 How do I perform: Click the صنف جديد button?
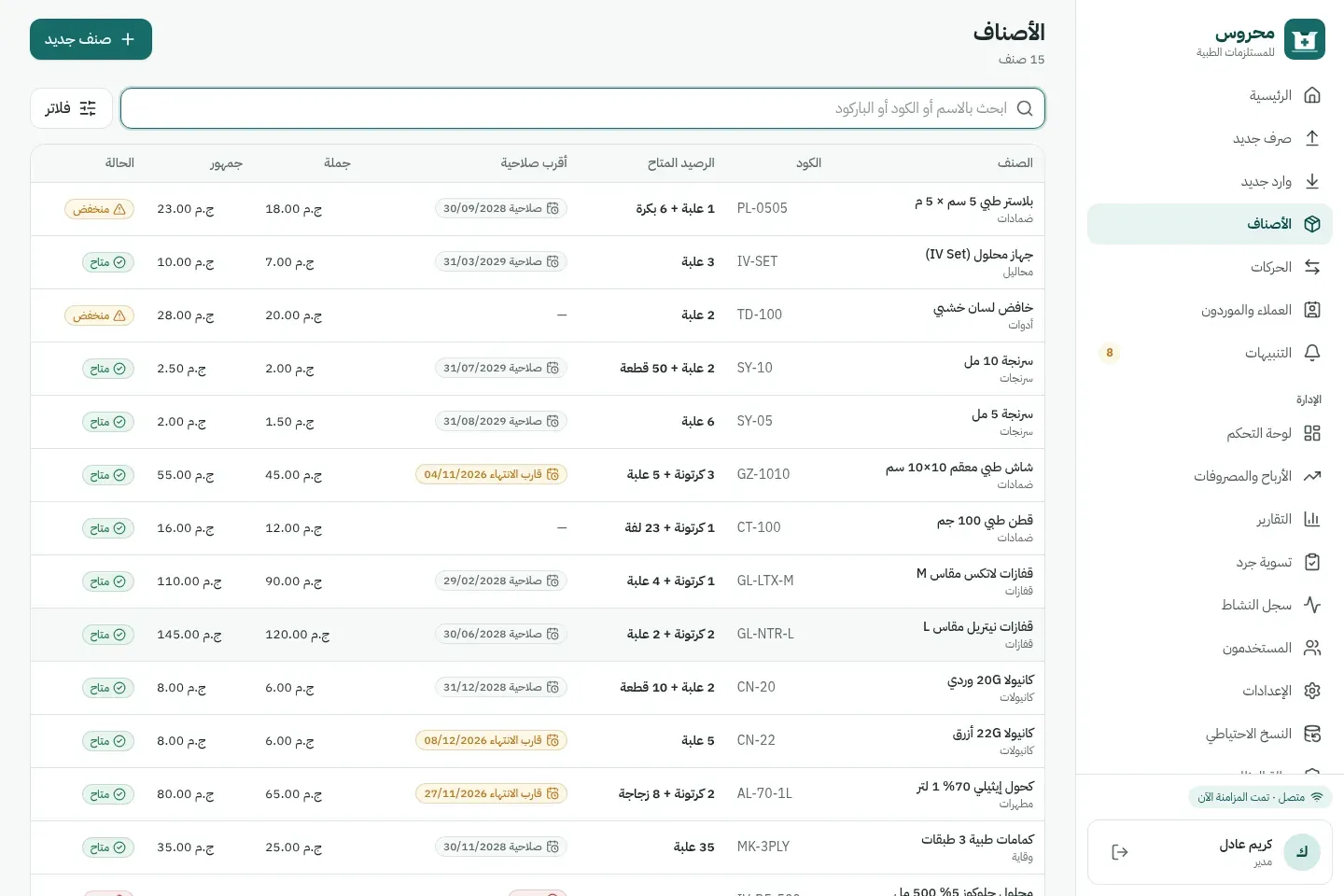91,39
